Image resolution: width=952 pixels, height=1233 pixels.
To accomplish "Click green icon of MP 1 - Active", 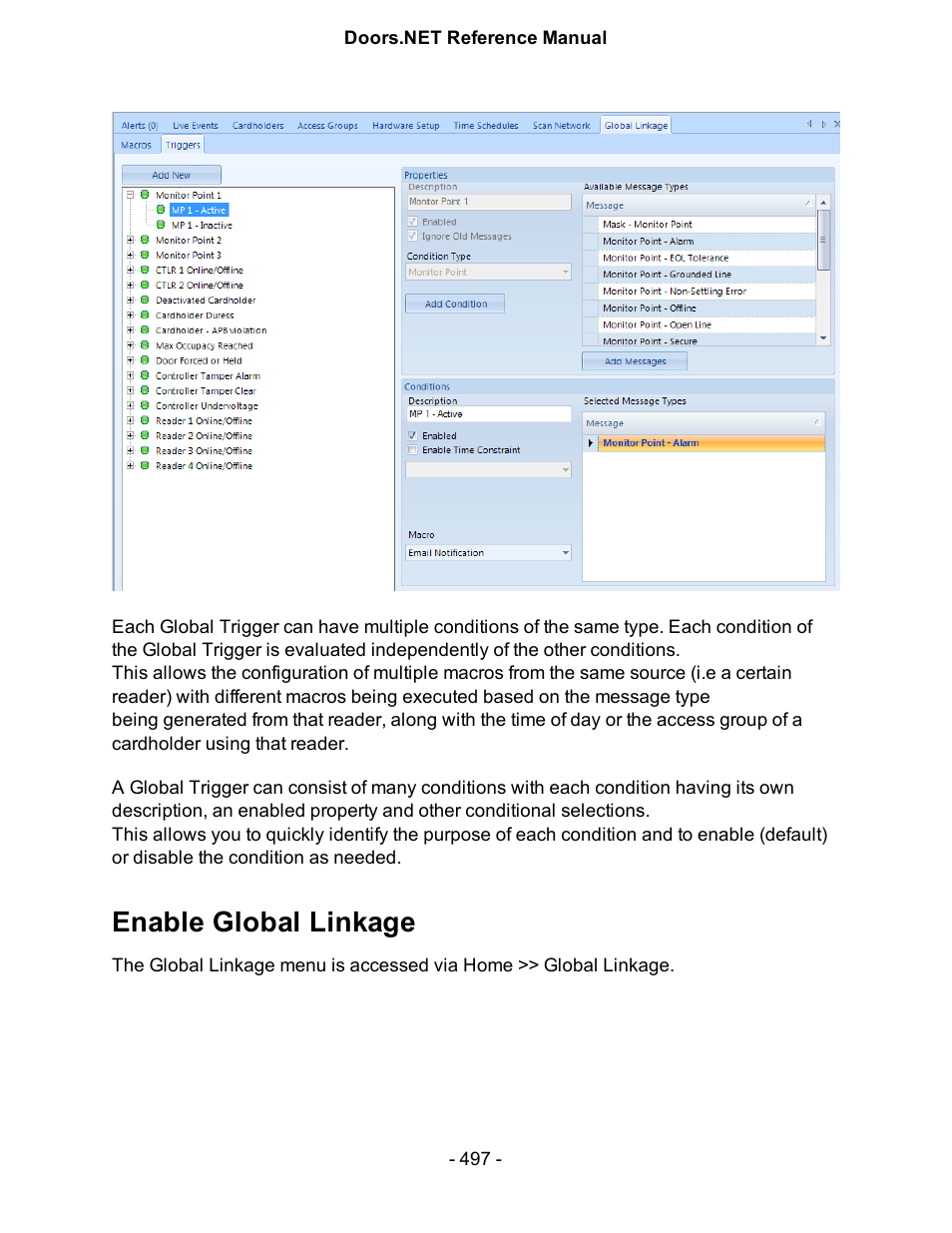I will 161,210.
